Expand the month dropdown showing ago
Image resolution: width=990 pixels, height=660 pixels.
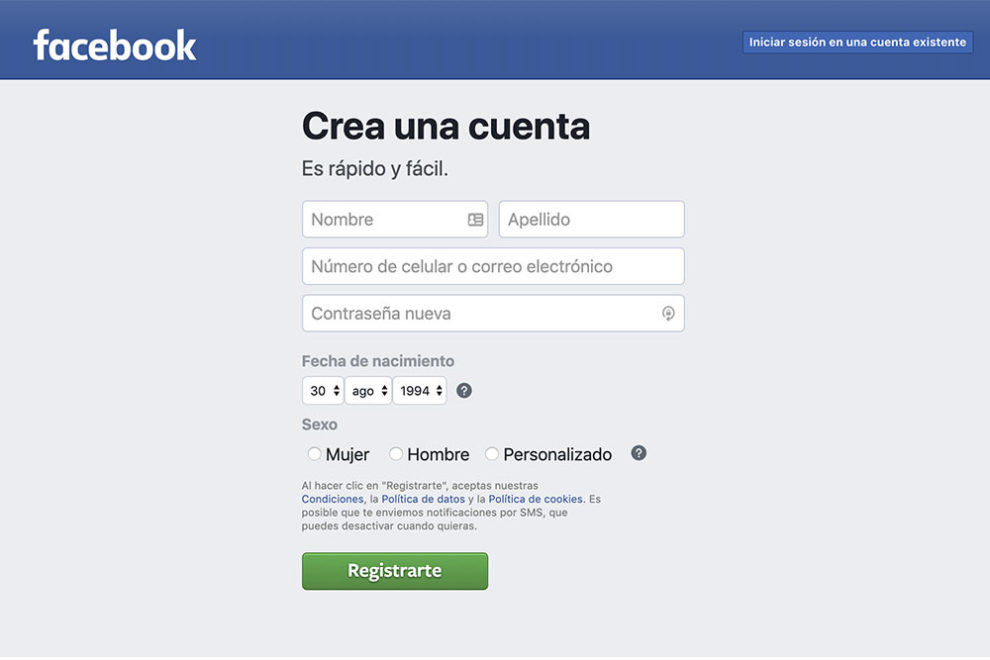[368, 390]
